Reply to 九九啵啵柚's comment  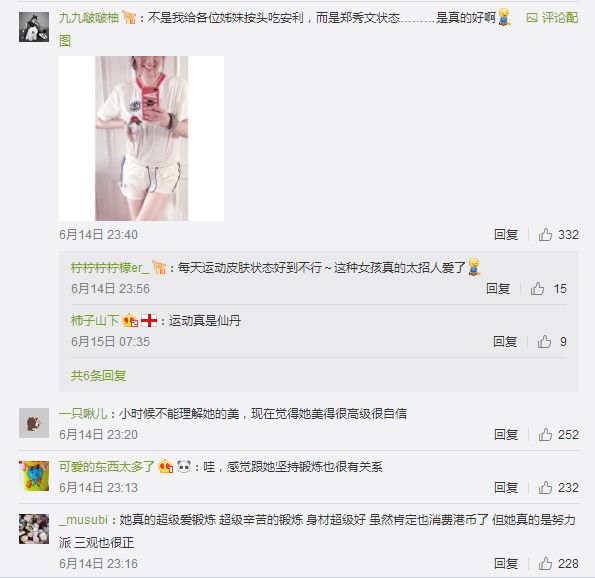[x=506, y=235]
